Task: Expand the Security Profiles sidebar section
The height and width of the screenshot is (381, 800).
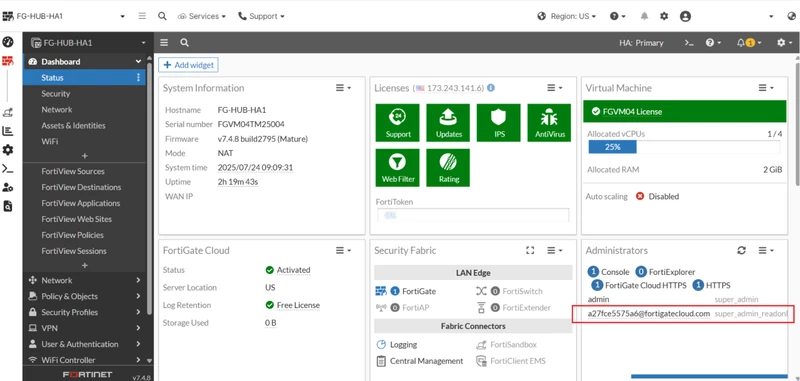Action: [84, 312]
